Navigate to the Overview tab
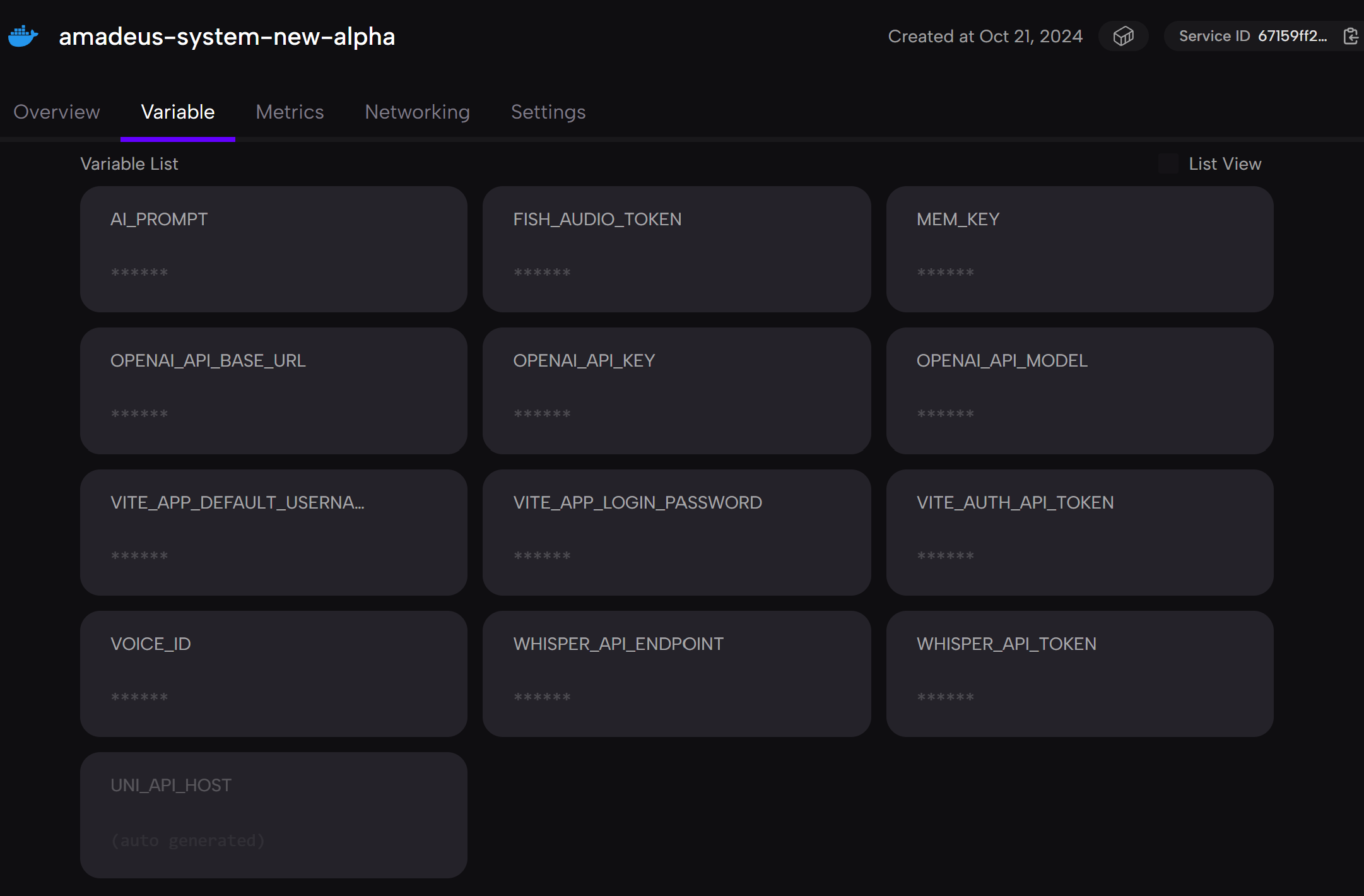The image size is (1364, 896). click(x=56, y=112)
